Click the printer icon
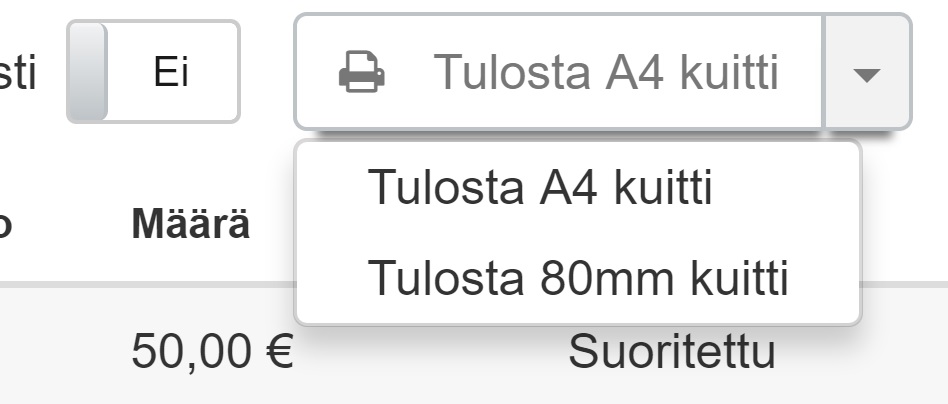This screenshot has height=404, width=948. tap(361, 73)
